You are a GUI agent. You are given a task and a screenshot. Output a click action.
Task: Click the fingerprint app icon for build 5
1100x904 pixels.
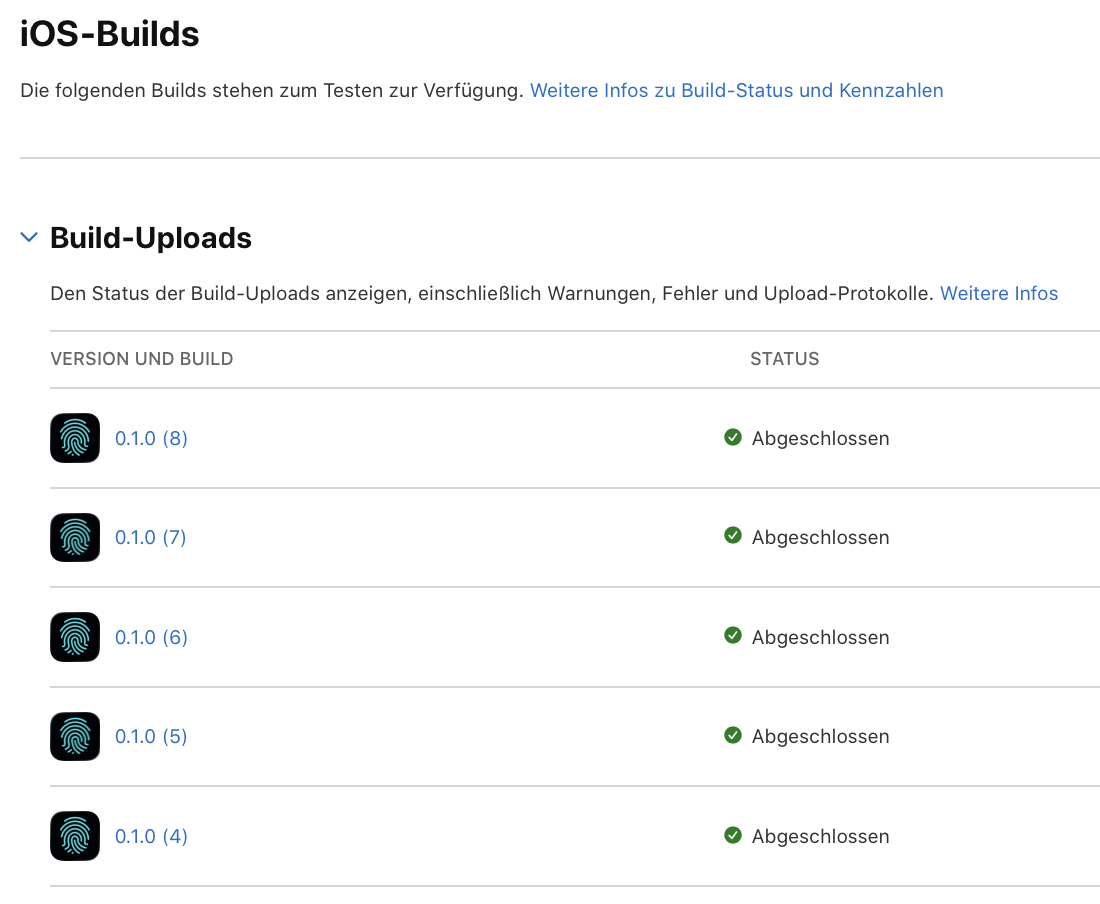[75, 736]
